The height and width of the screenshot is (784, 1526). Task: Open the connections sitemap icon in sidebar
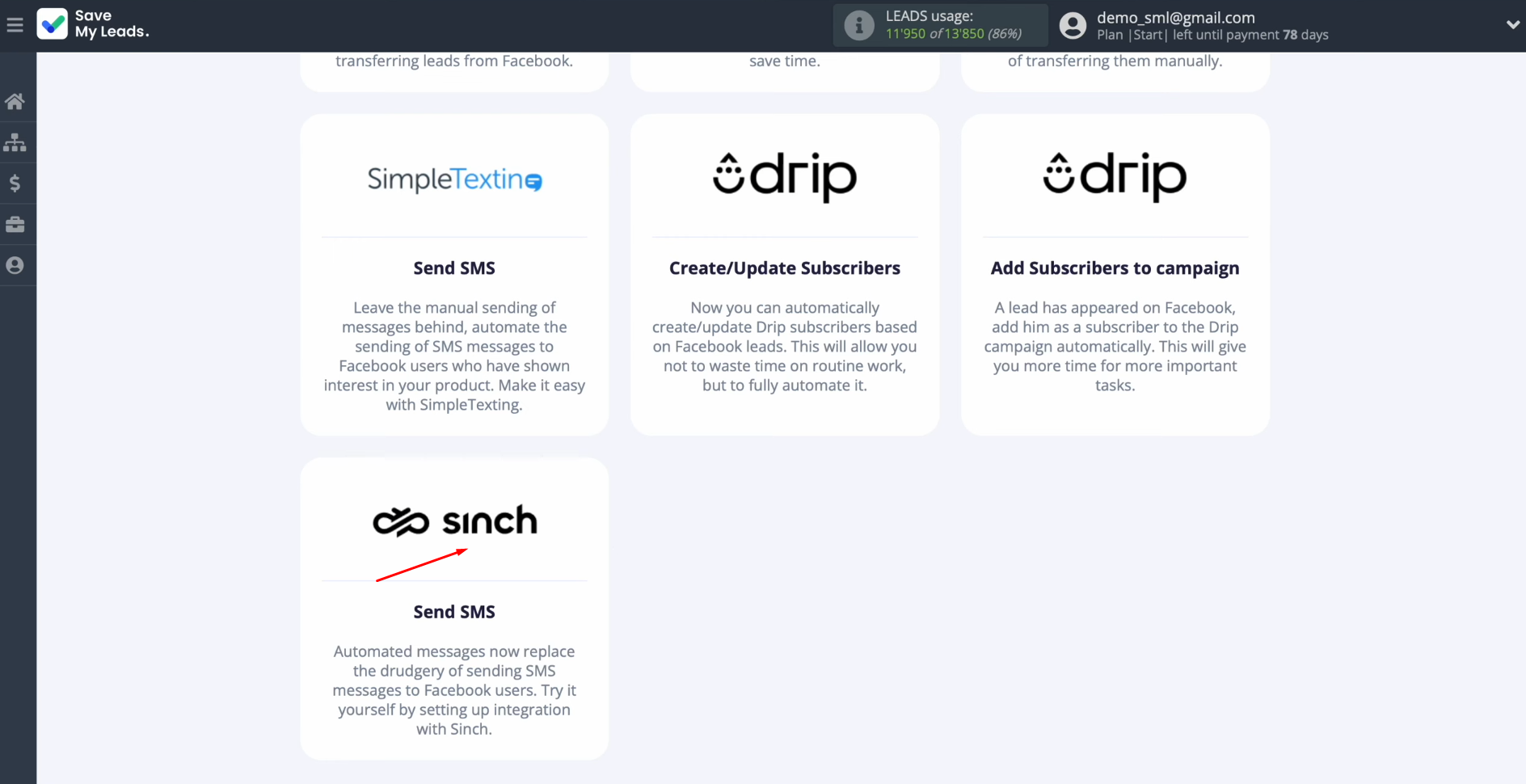point(15,142)
